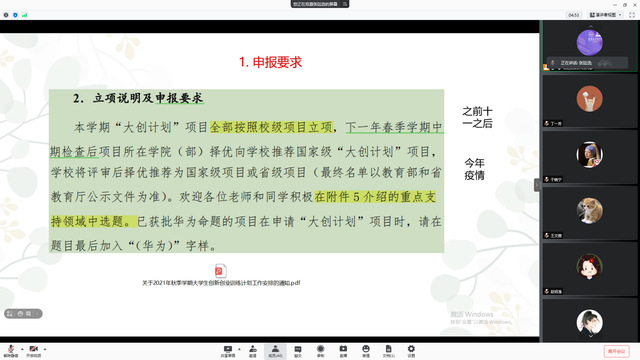Turn on the video camera
Viewport: 640px width, 360px height.
[x=33, y=351]
